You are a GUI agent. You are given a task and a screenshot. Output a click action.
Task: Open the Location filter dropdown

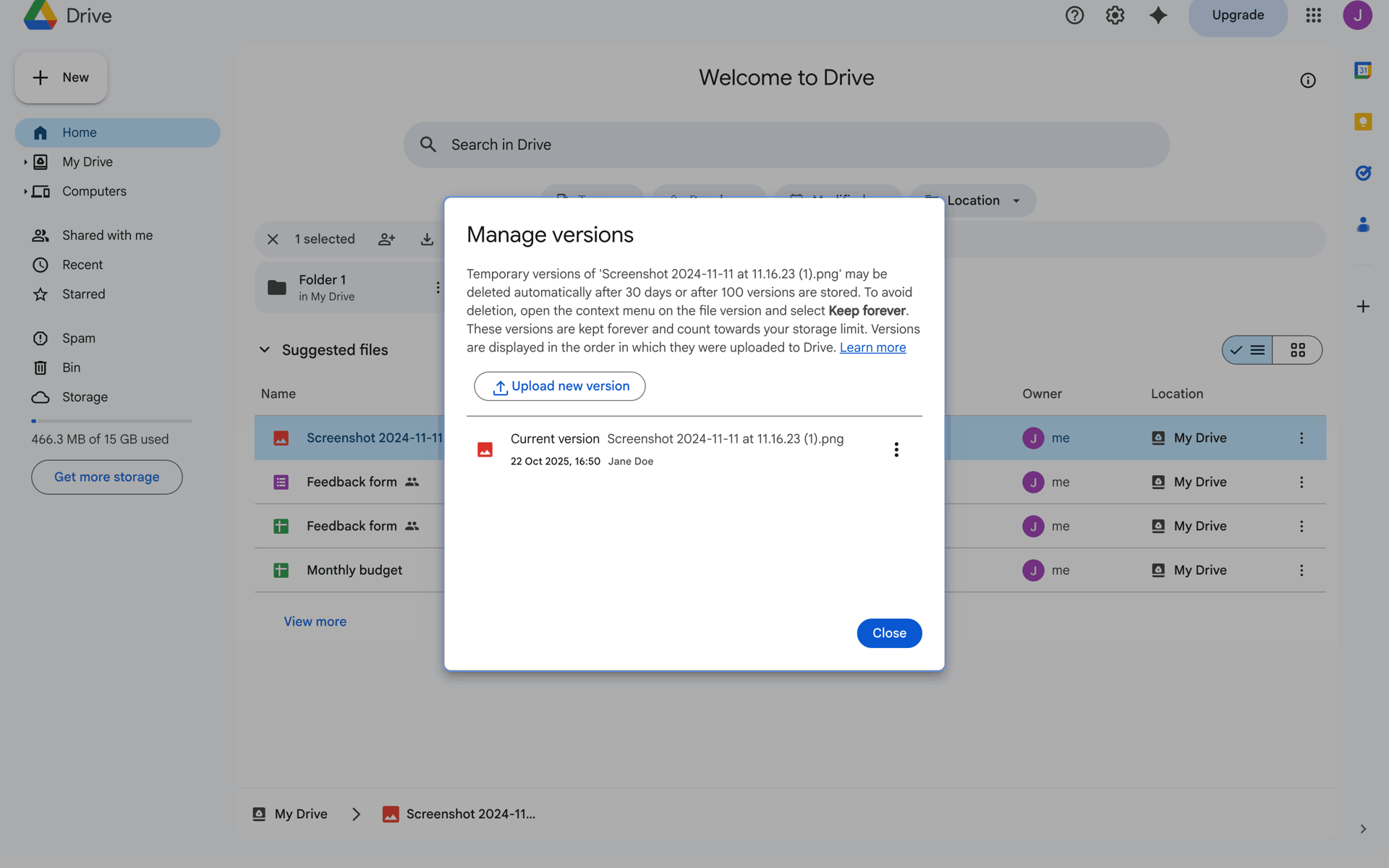(974, 200)
